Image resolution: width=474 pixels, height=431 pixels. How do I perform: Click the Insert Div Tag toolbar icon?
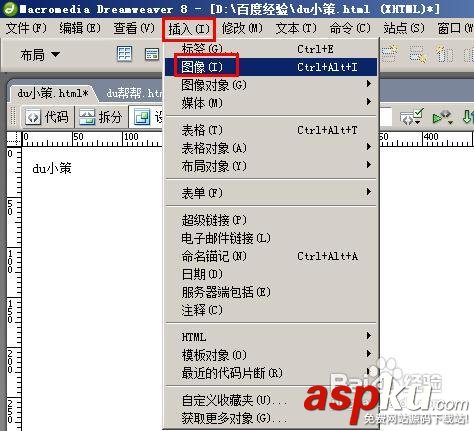click(152, 54)
